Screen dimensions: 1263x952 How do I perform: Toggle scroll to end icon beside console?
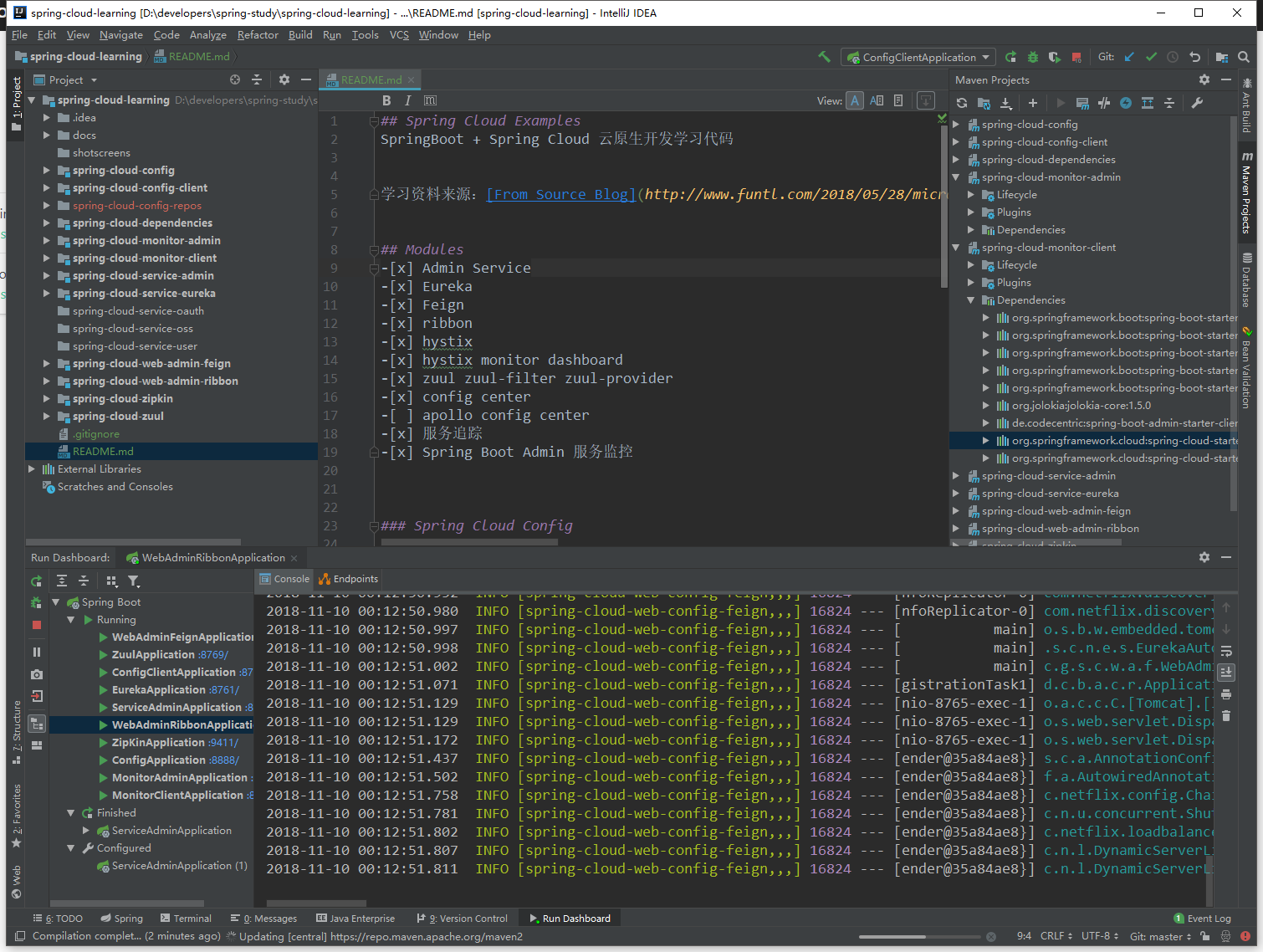click(1225, 672)
